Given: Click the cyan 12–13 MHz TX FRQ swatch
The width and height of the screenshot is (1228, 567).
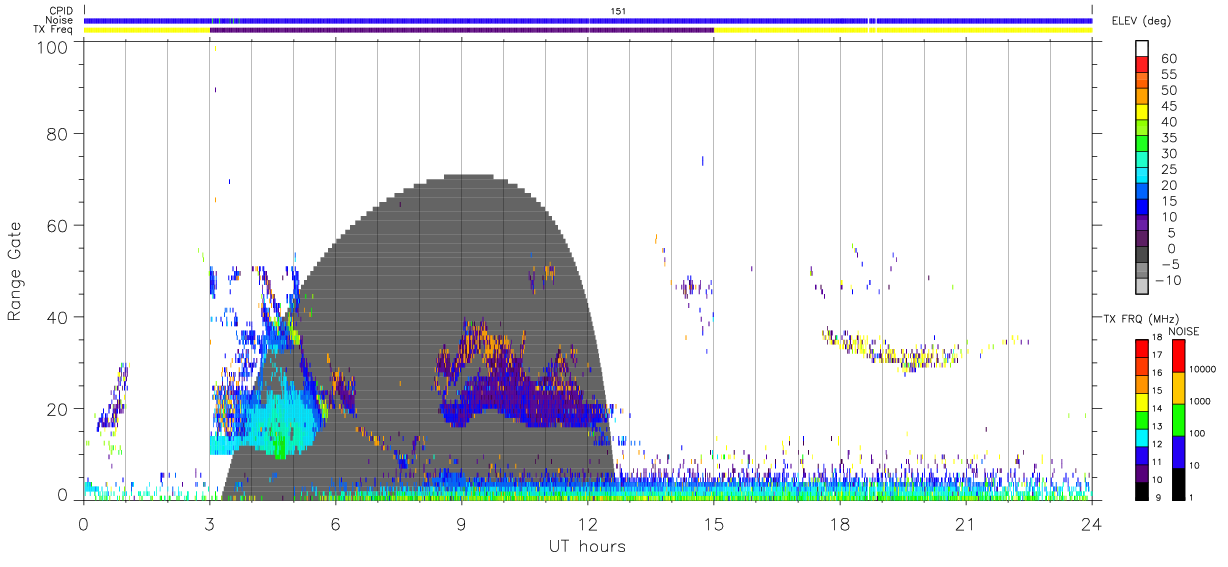Looking at the screenshot, I should coord(1141,436).
